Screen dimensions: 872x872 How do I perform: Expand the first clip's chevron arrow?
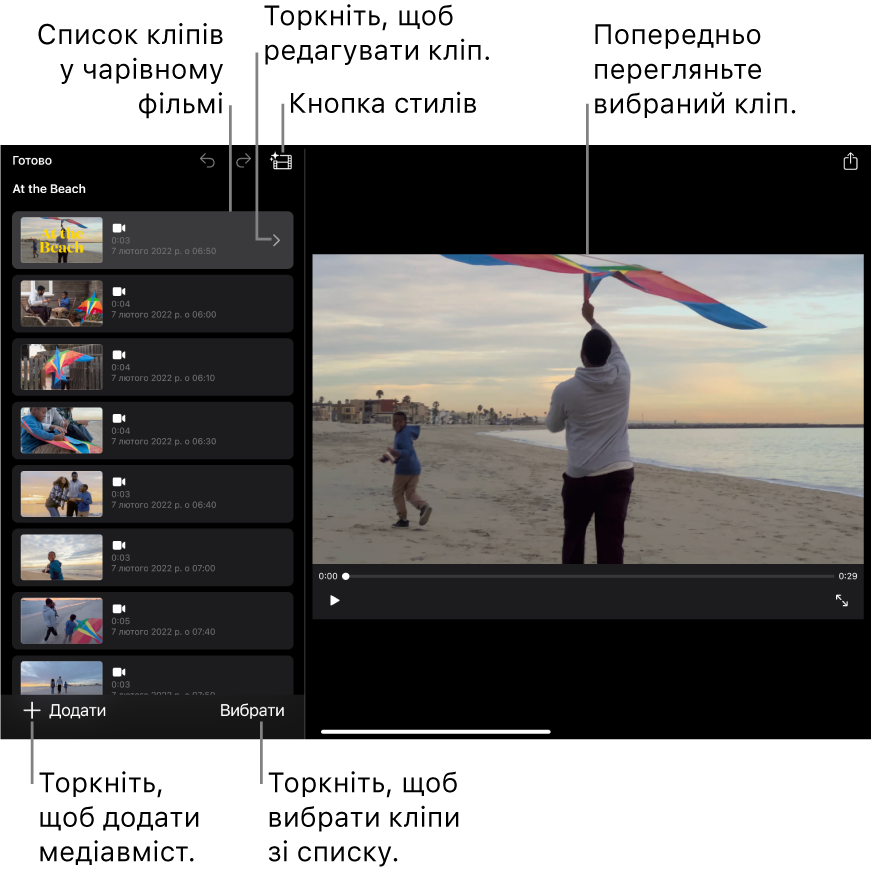(276, 240)
